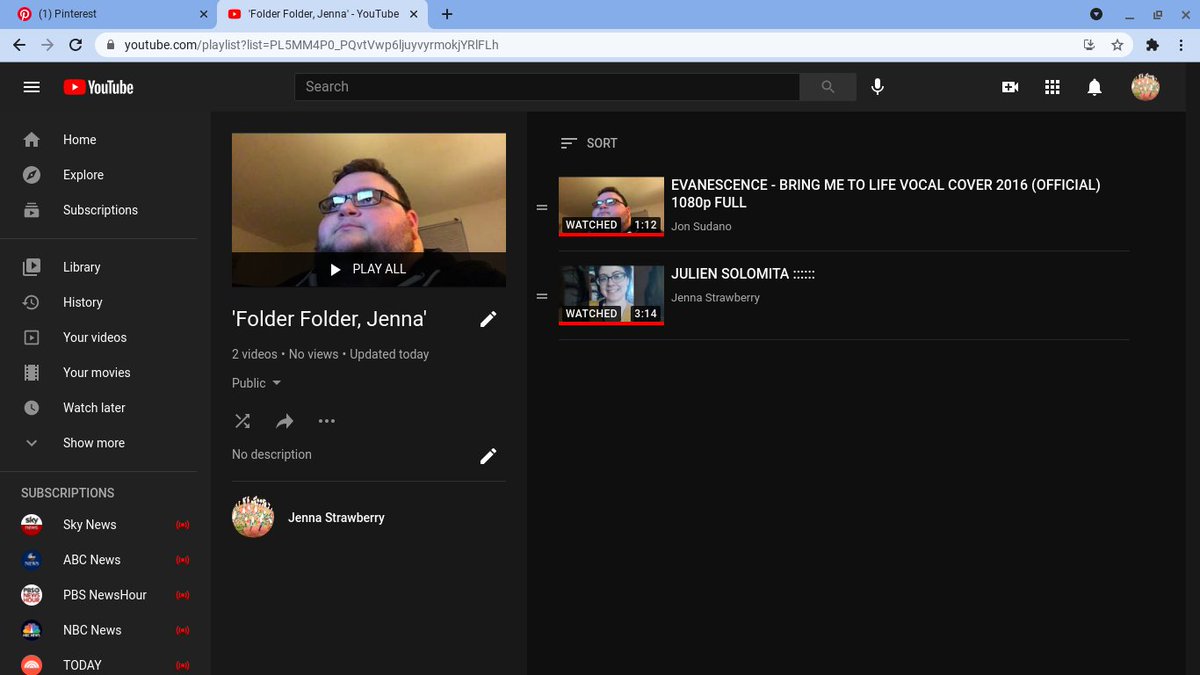Open the Sky News subscription
Image resolution: width=1200 pixels, height=675 pixels.
click(98, 525)
